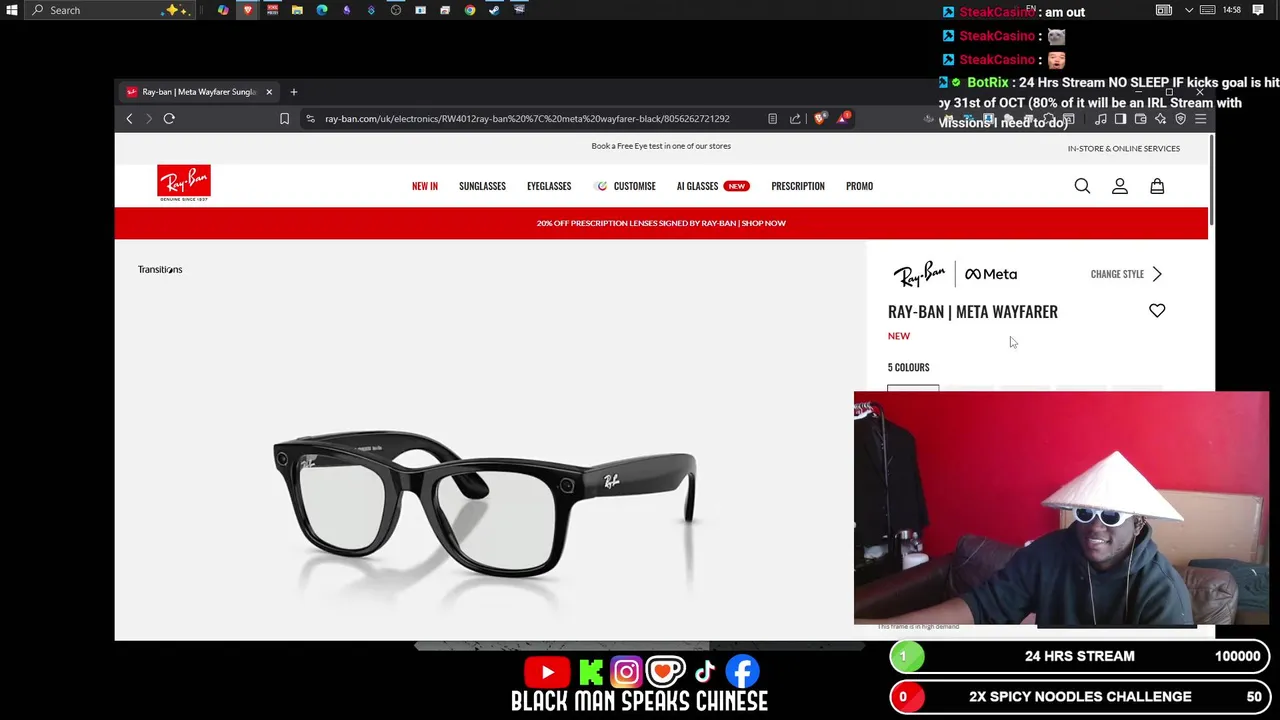Viewport: 1280px width, 720px height.
Task: Open the Brave hamburger menu
Action: point(1201,119)
